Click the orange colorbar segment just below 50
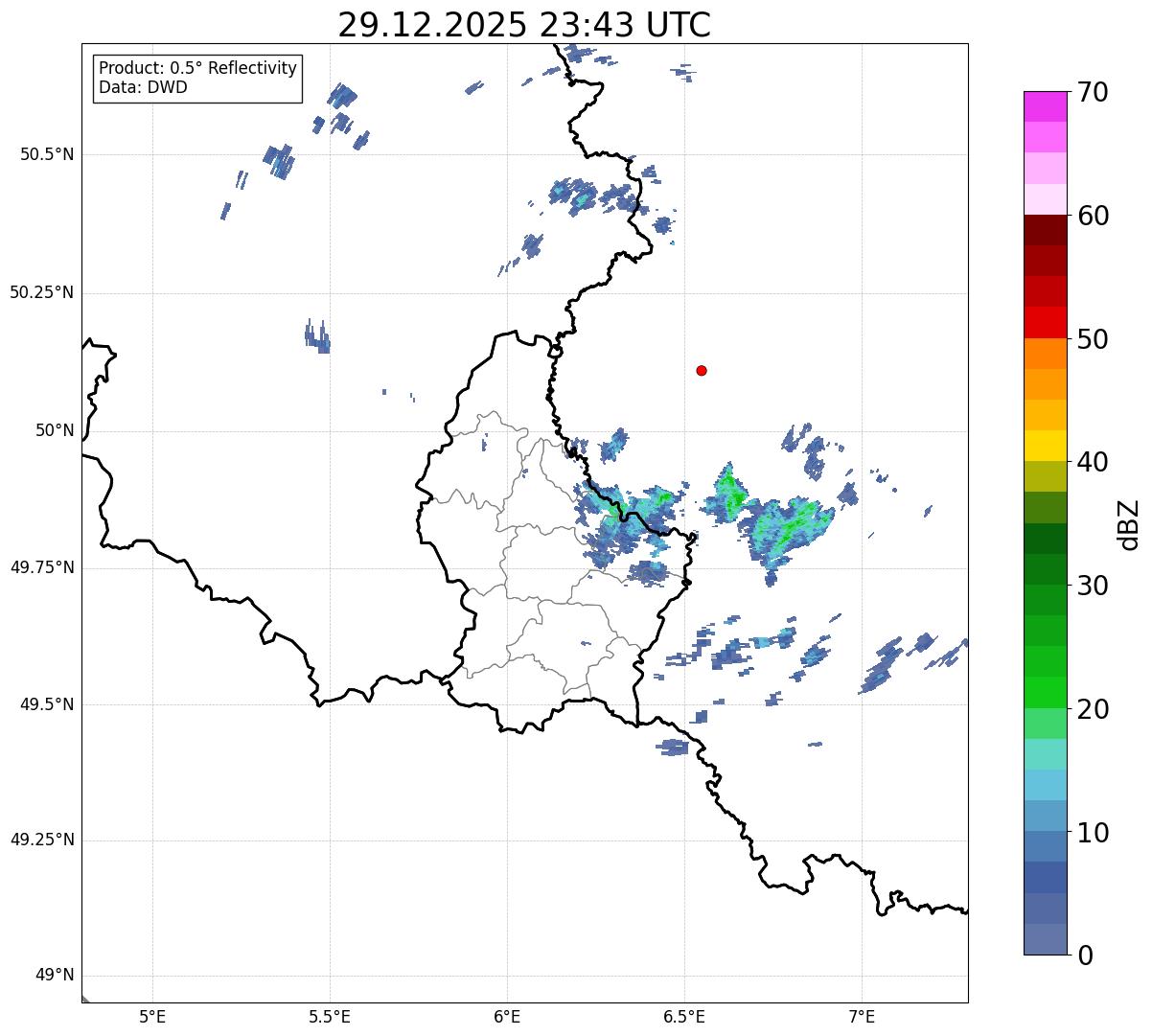Viewport: 1152px width, 1036px height. pos(1046,354)
